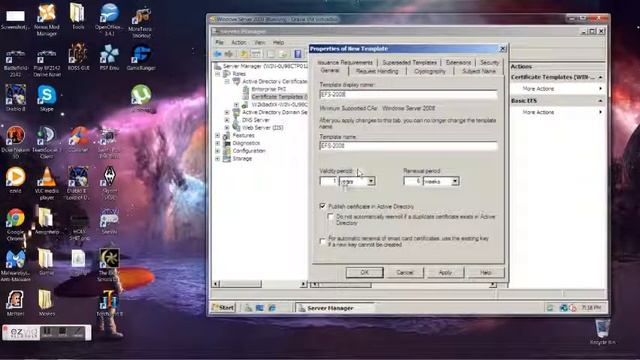
Task: Open the Security tab
Action: pyautogui.click(x=489, y=62)
